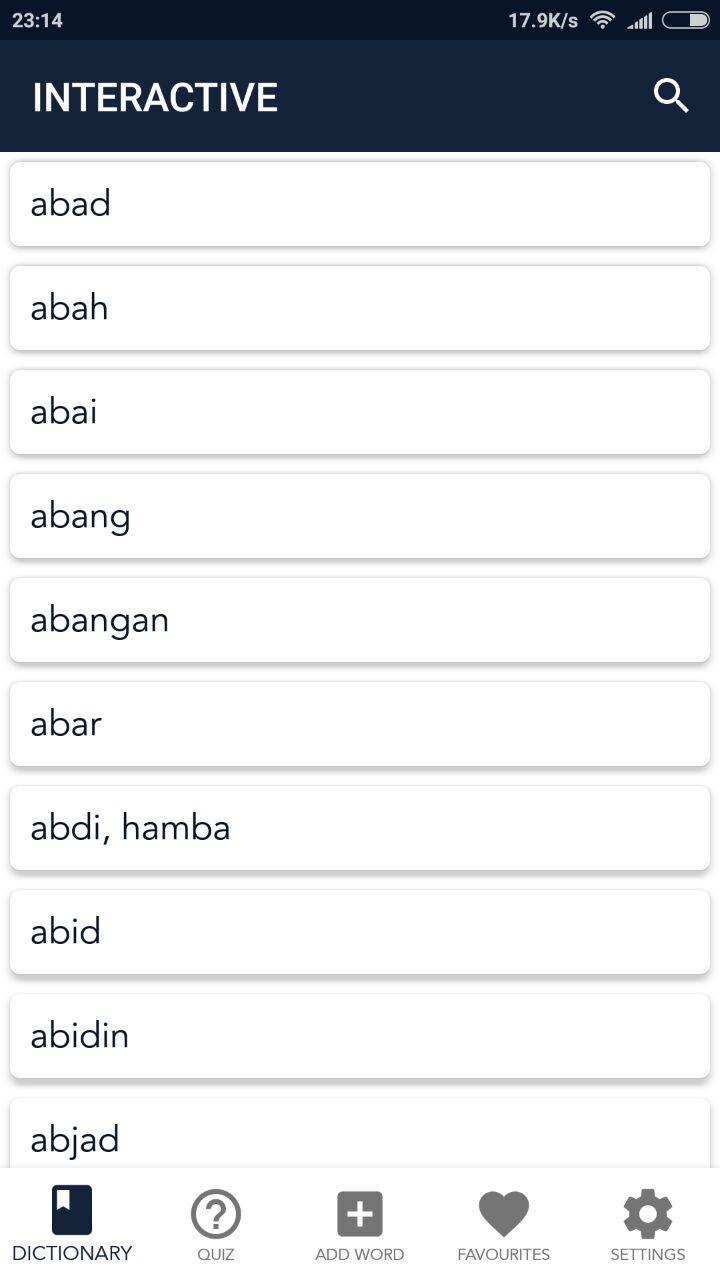720x1280 pixels.
Task: Tap the battery indicator icon
Action: click(686, 20)
